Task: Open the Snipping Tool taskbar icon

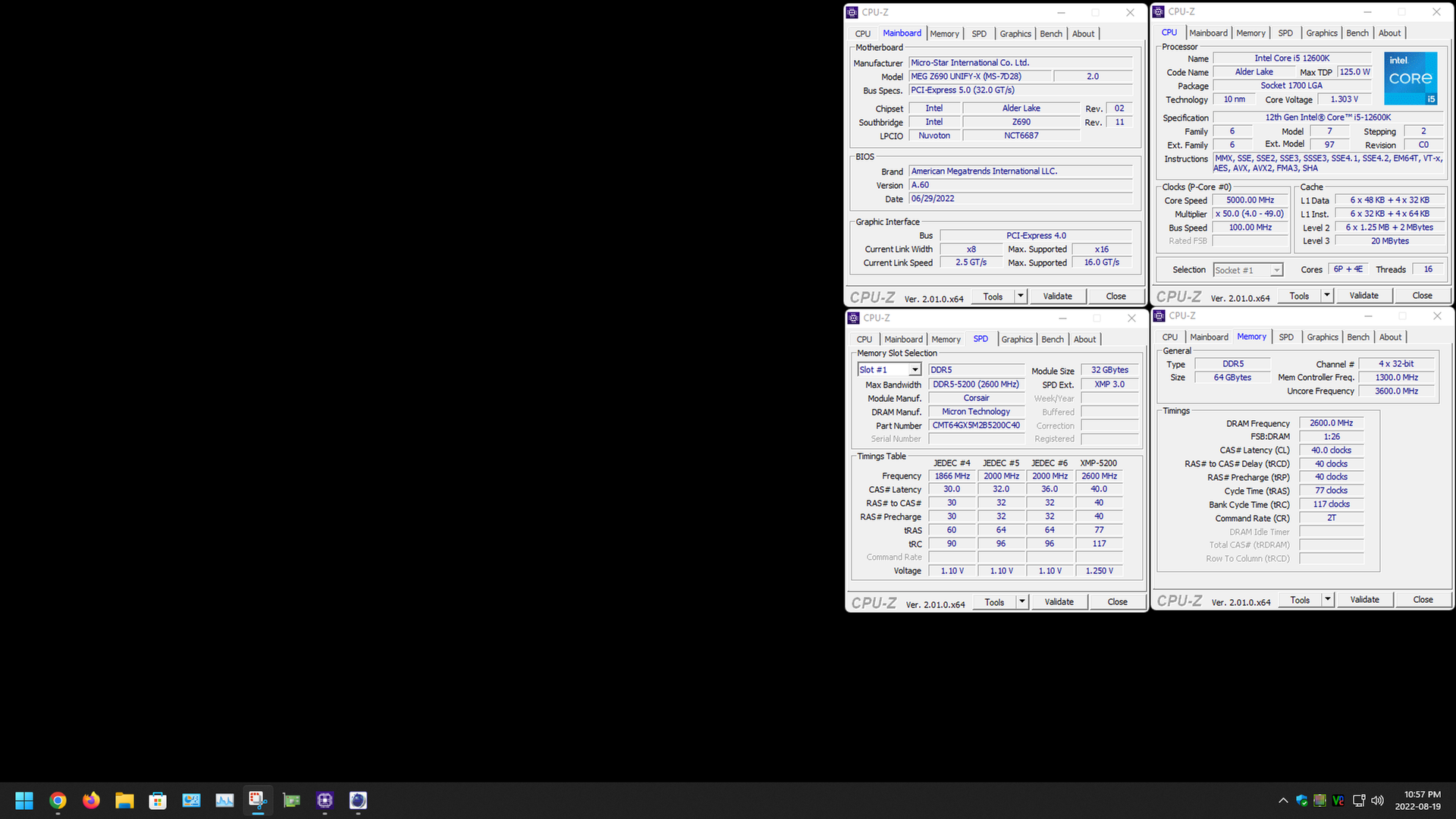Action: click(258, 800)
